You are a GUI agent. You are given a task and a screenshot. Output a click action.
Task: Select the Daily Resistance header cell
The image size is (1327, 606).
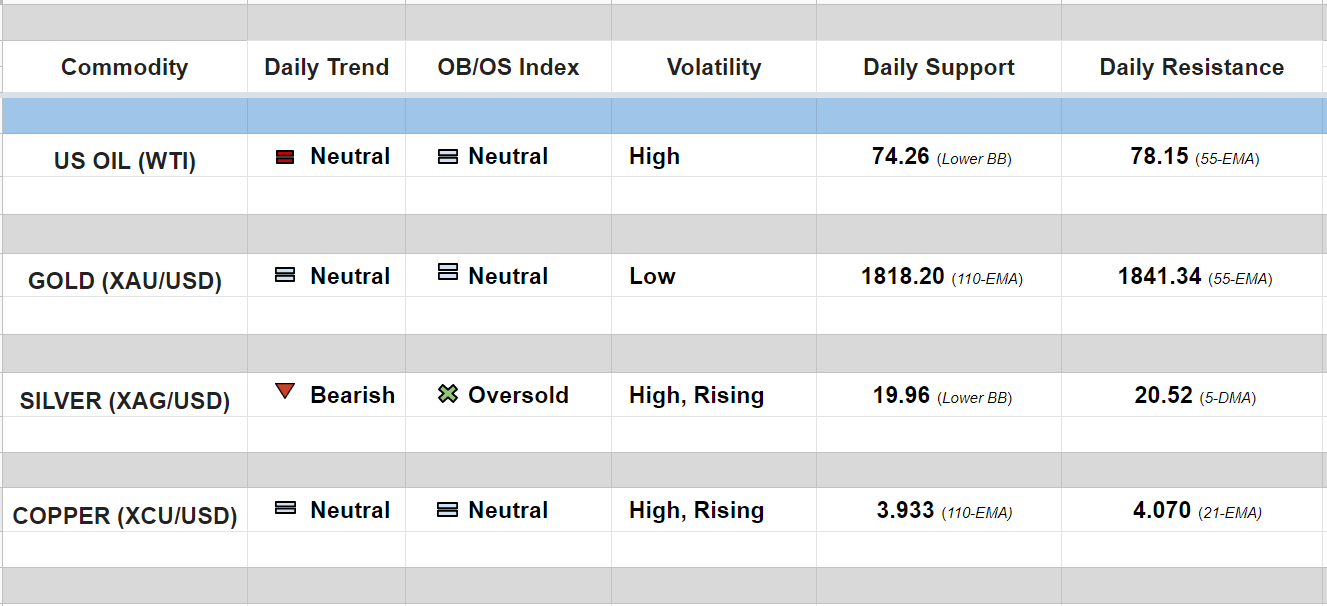tap(1191, 67)
